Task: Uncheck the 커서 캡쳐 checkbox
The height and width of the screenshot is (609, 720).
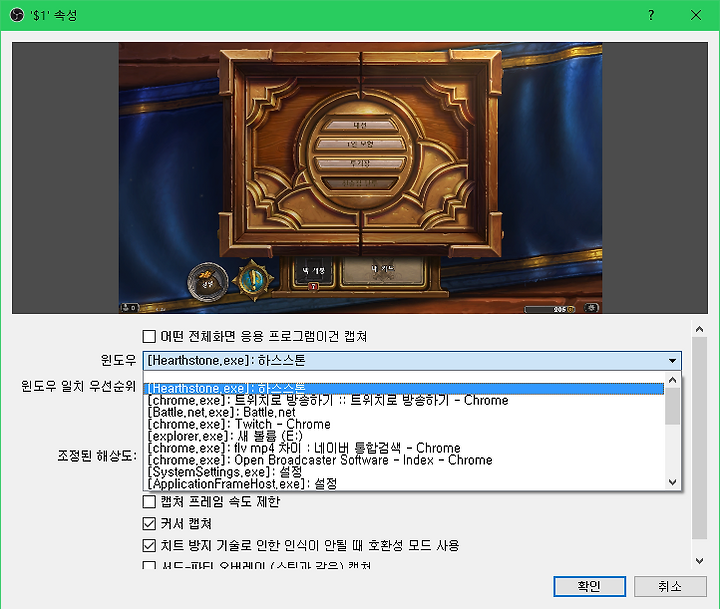Action: [x=149, y=524]
